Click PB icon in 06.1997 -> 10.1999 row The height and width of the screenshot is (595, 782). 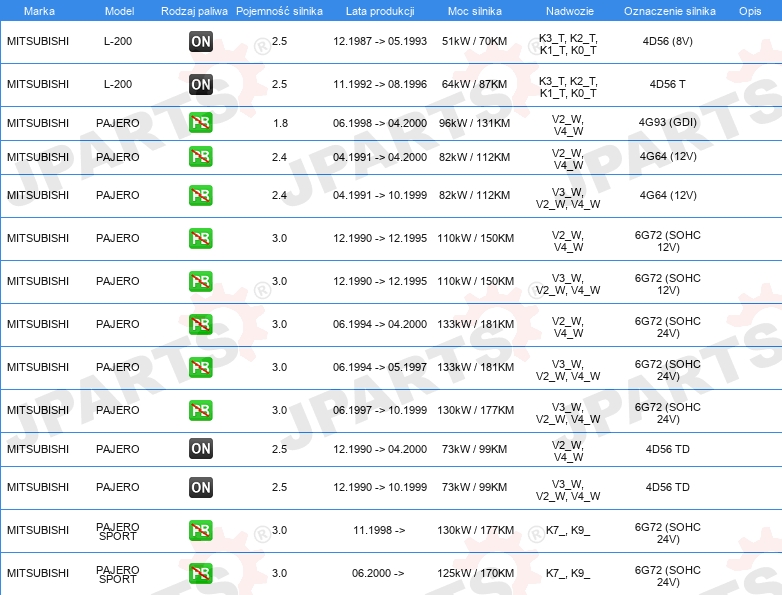(x=201, y=410)
